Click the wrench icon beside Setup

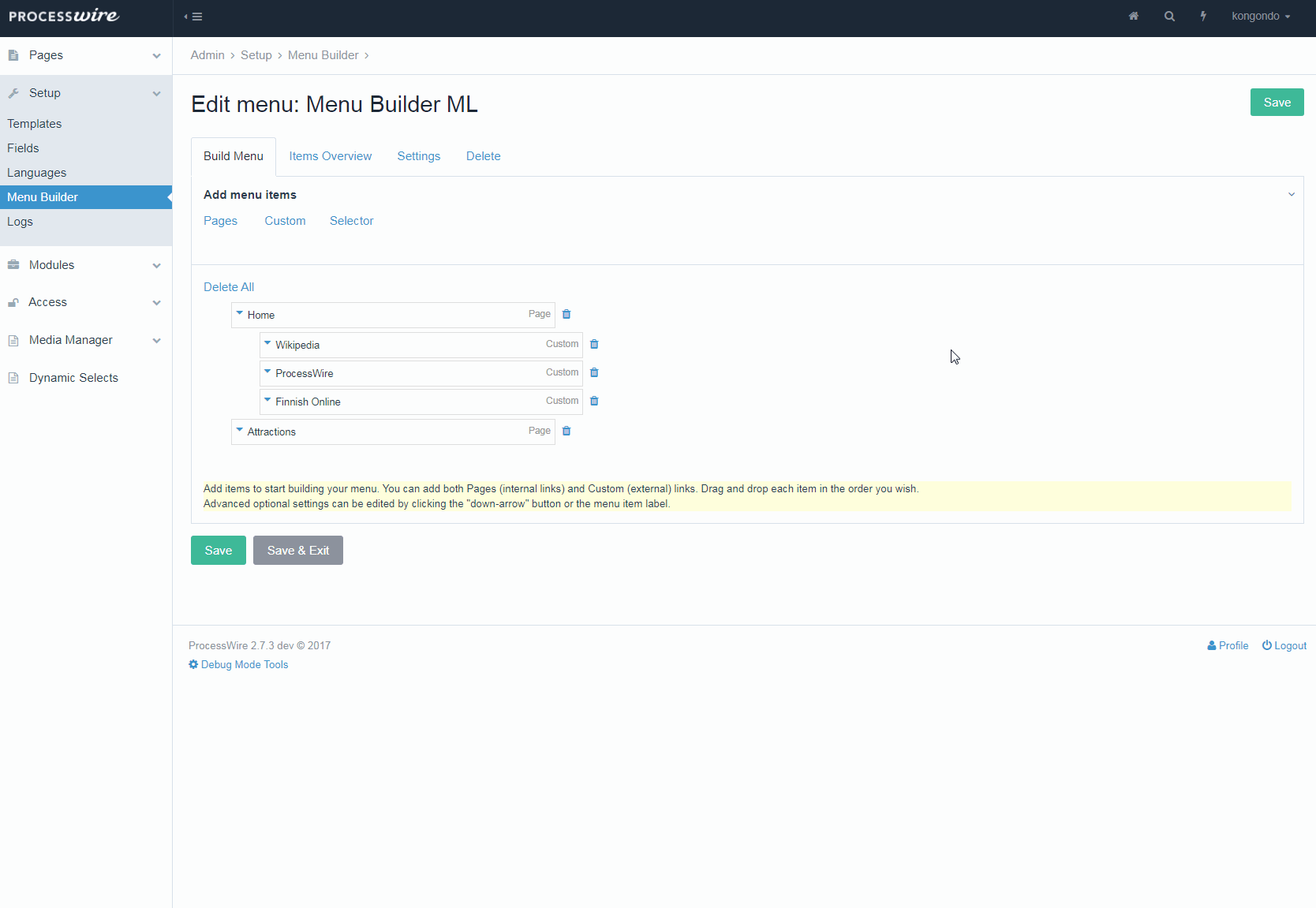[x=13, y=92]
